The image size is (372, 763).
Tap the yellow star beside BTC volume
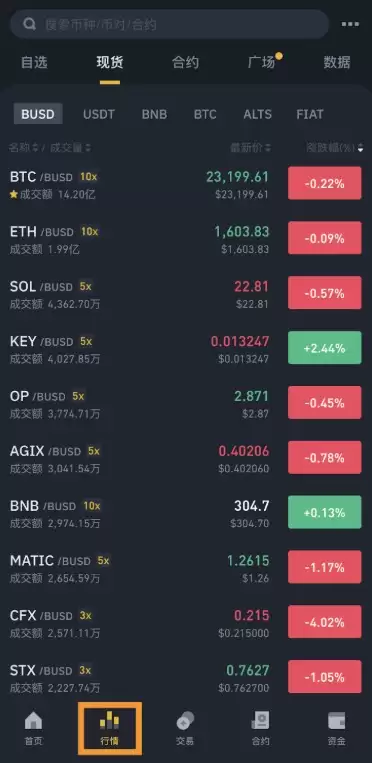coord(14,195)
